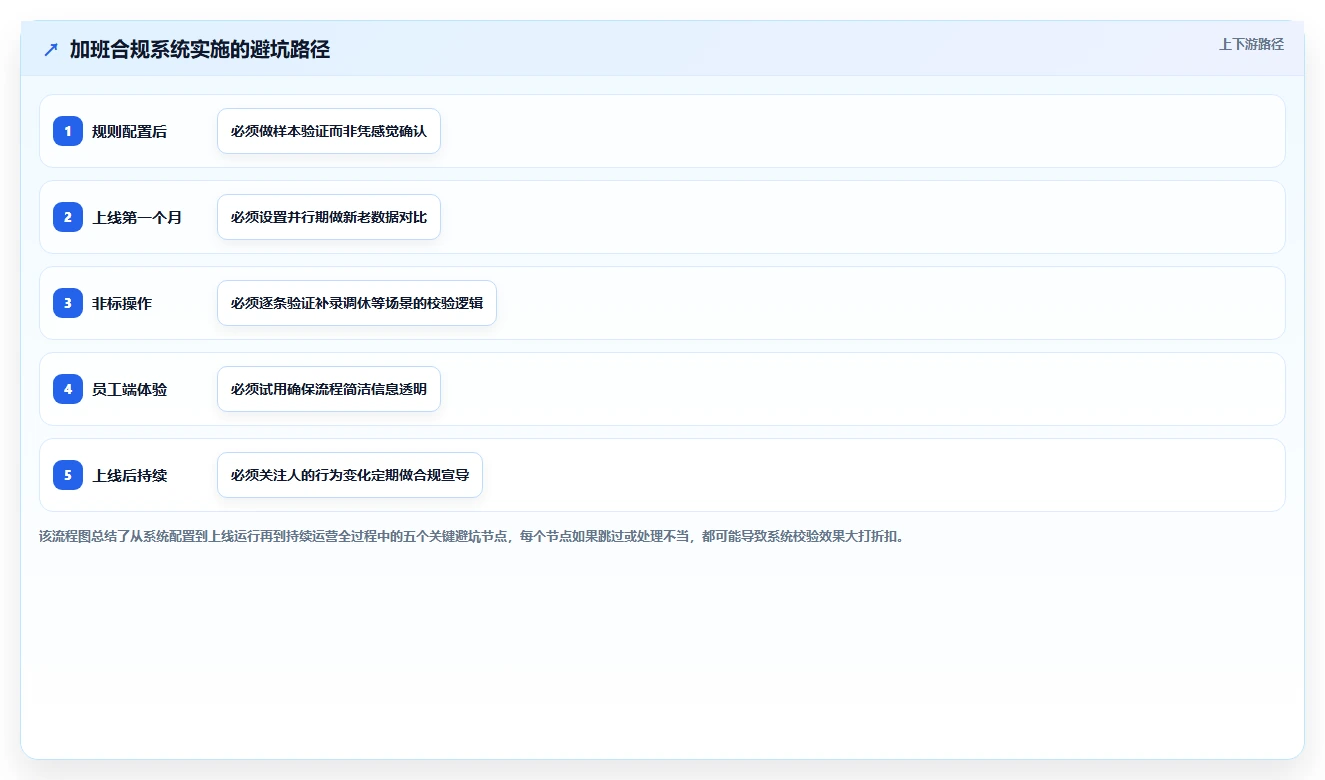Click the 必须试用确保流程简洁信息透明 chip
1325x780 pixels.
pyautogui.click(x=329, y=389)
